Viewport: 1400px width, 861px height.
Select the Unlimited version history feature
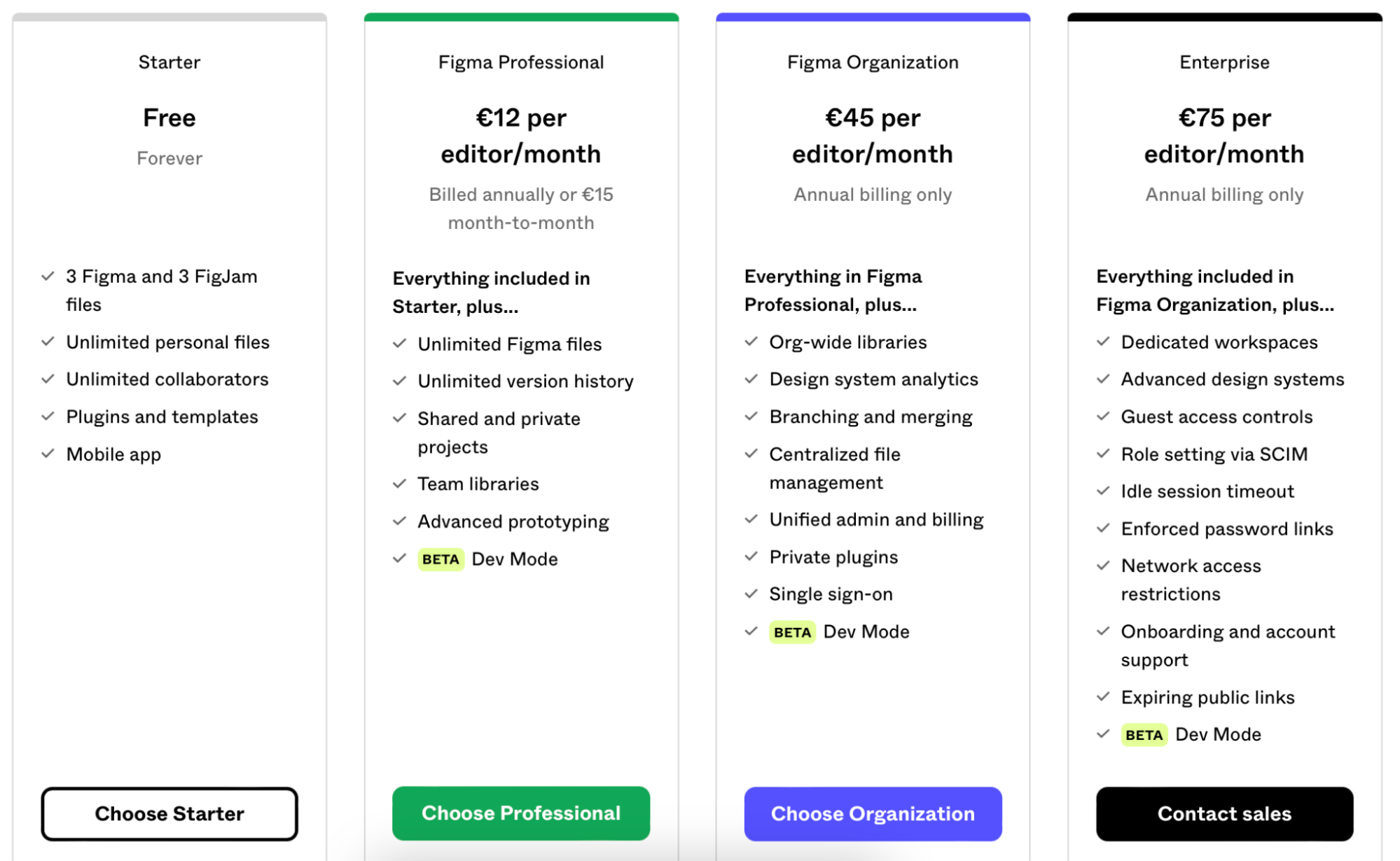(525, 381)
